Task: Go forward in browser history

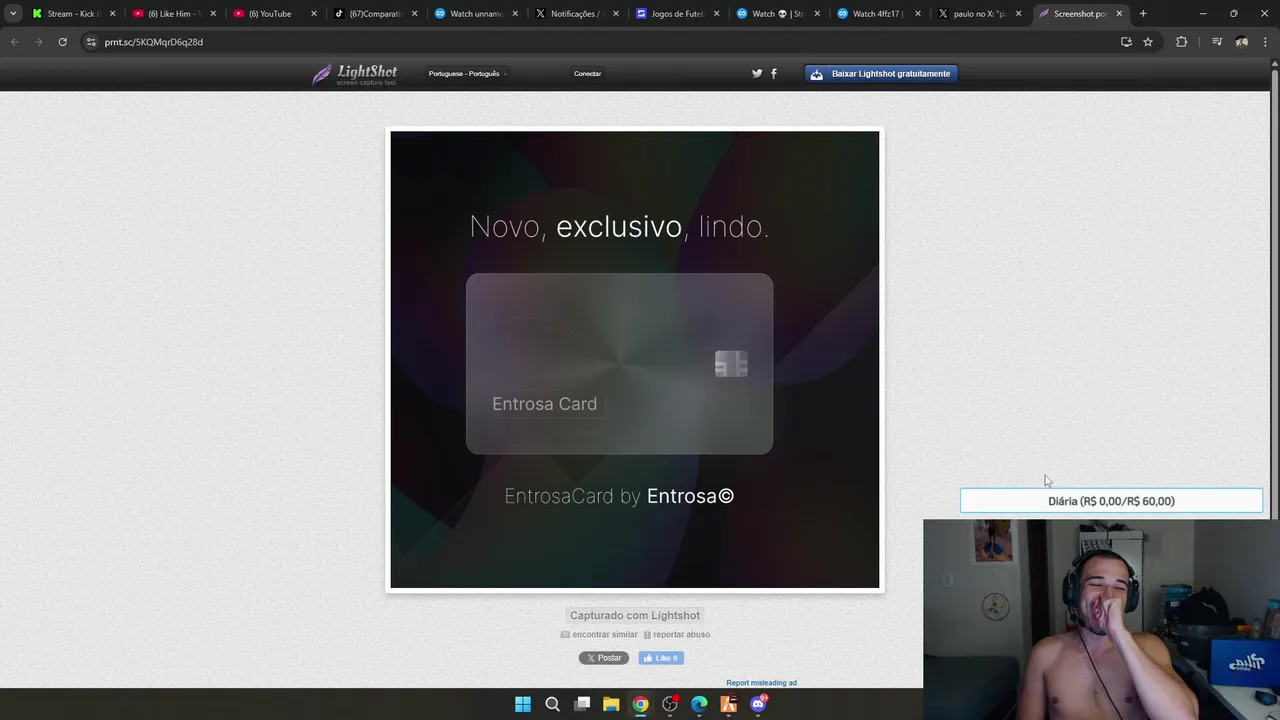Action: [38, 42]
